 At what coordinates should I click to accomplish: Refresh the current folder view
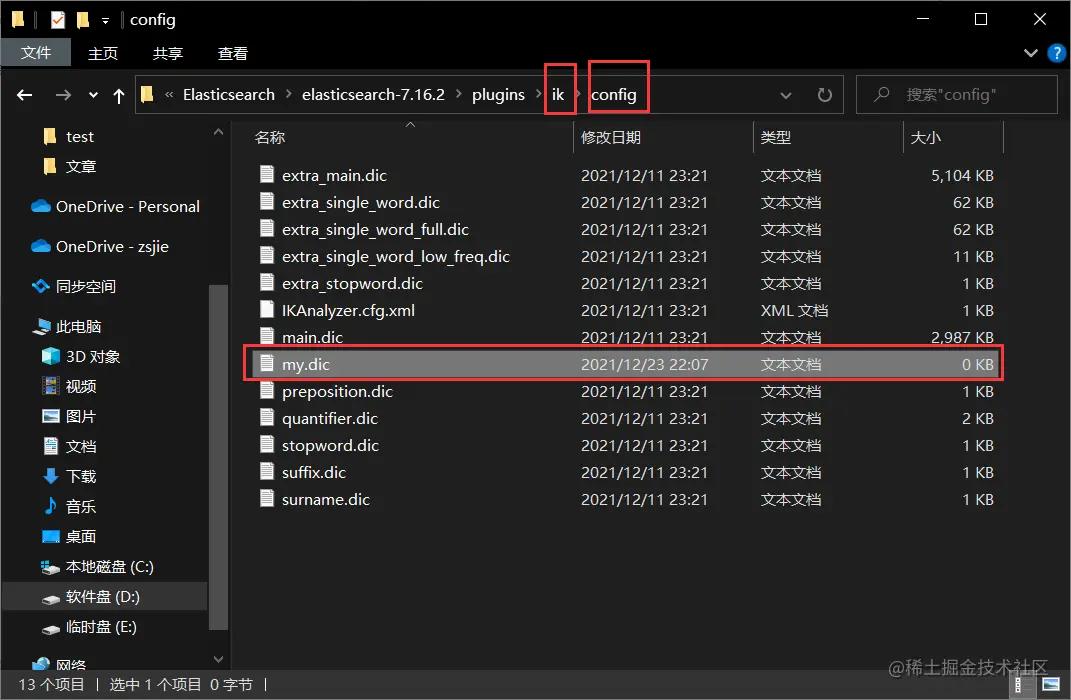(x=825, y=95)
